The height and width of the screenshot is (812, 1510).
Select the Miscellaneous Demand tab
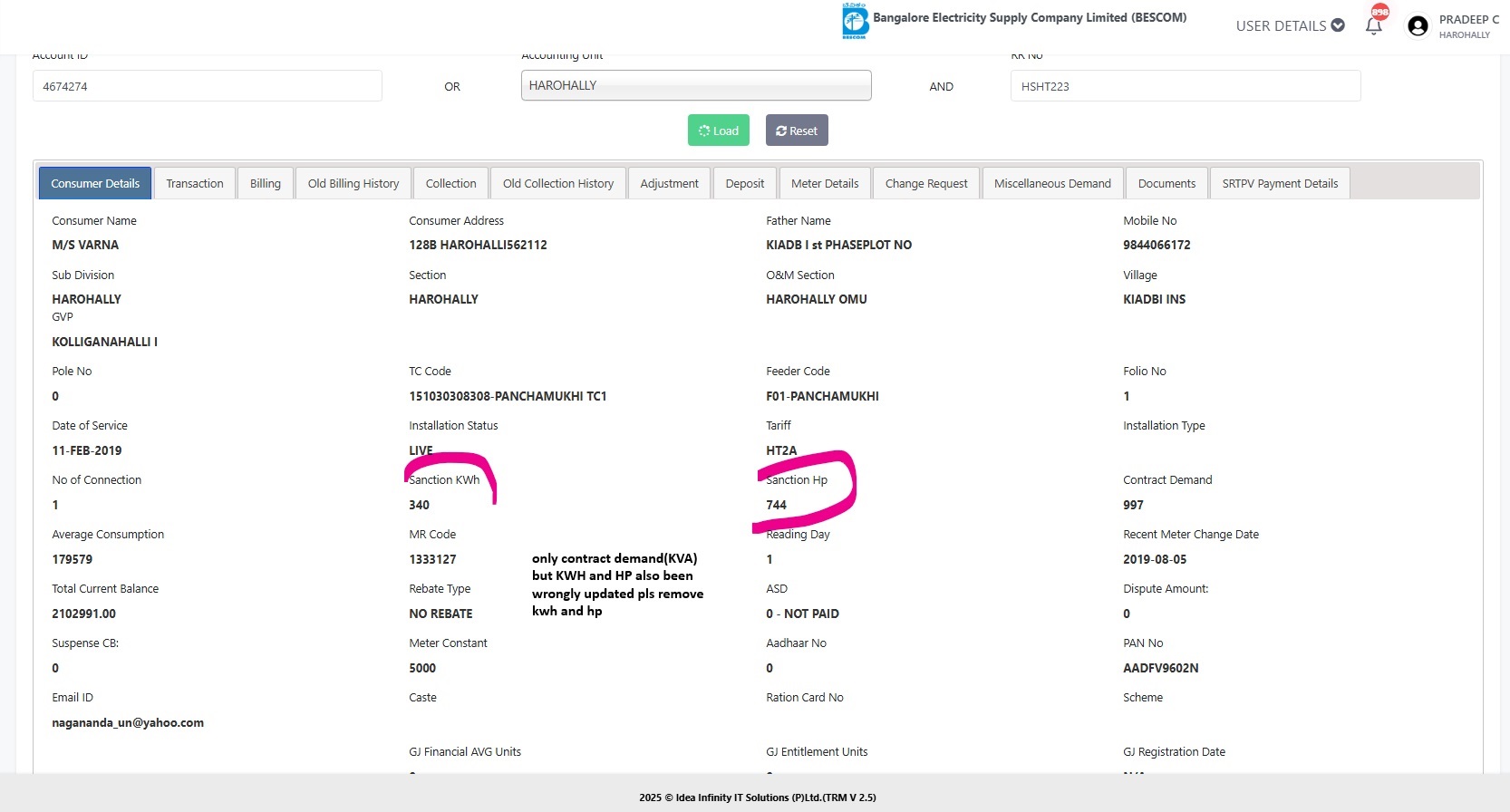tap(1052, 183)
